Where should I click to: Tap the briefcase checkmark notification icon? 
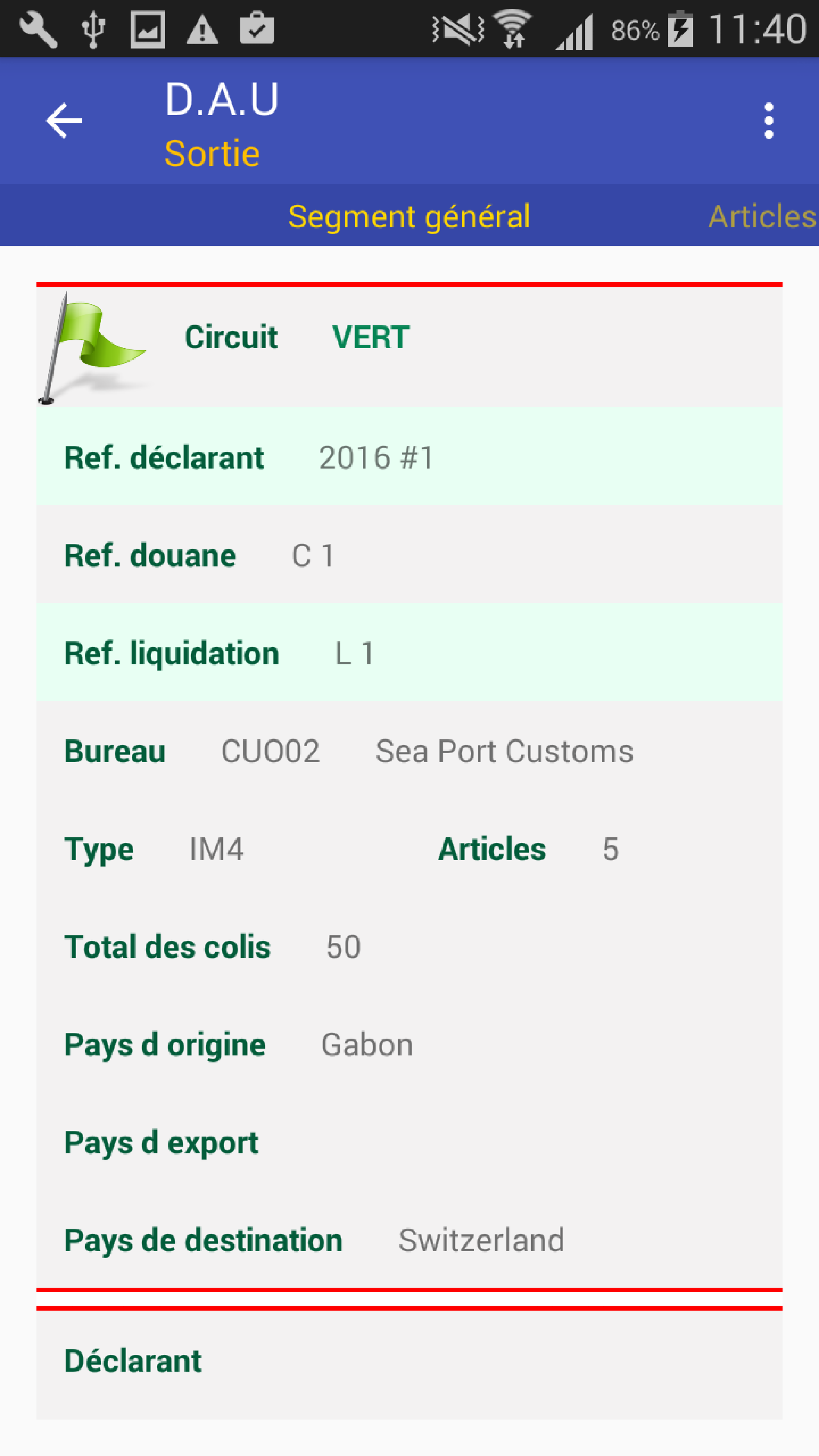(x=257, y=28)
